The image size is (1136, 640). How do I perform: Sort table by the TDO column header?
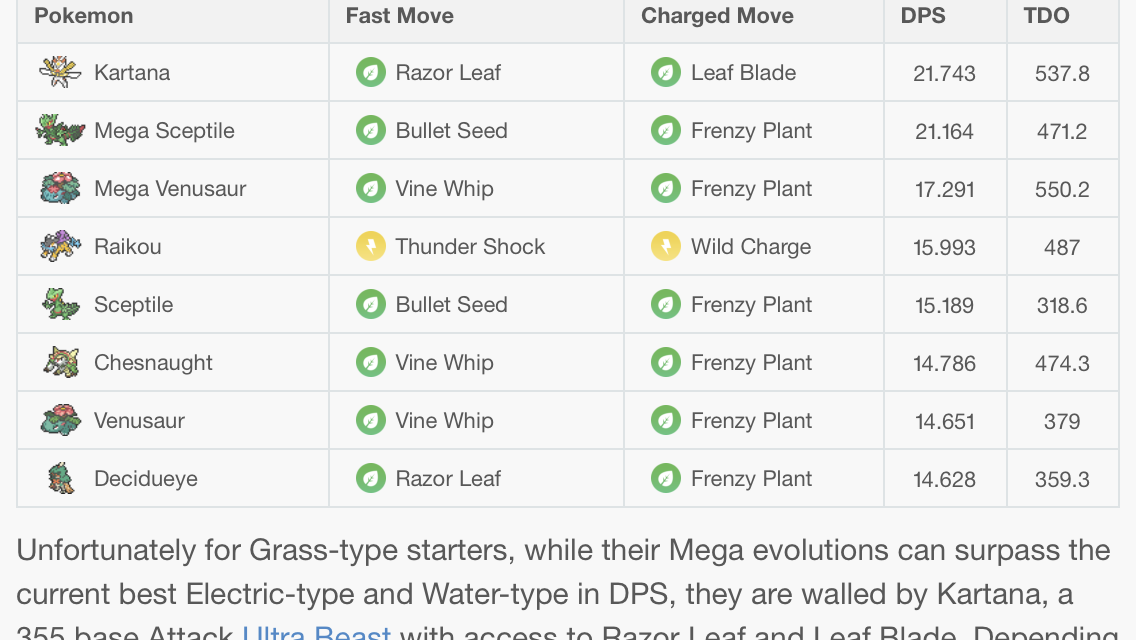[1046, 16]
